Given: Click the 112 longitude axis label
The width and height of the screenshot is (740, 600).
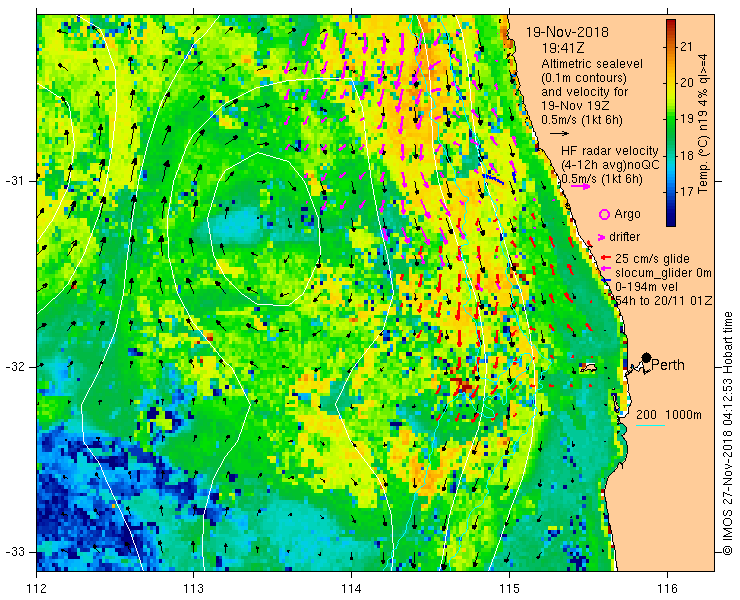Looking at the screenshot, I should 36,589.
